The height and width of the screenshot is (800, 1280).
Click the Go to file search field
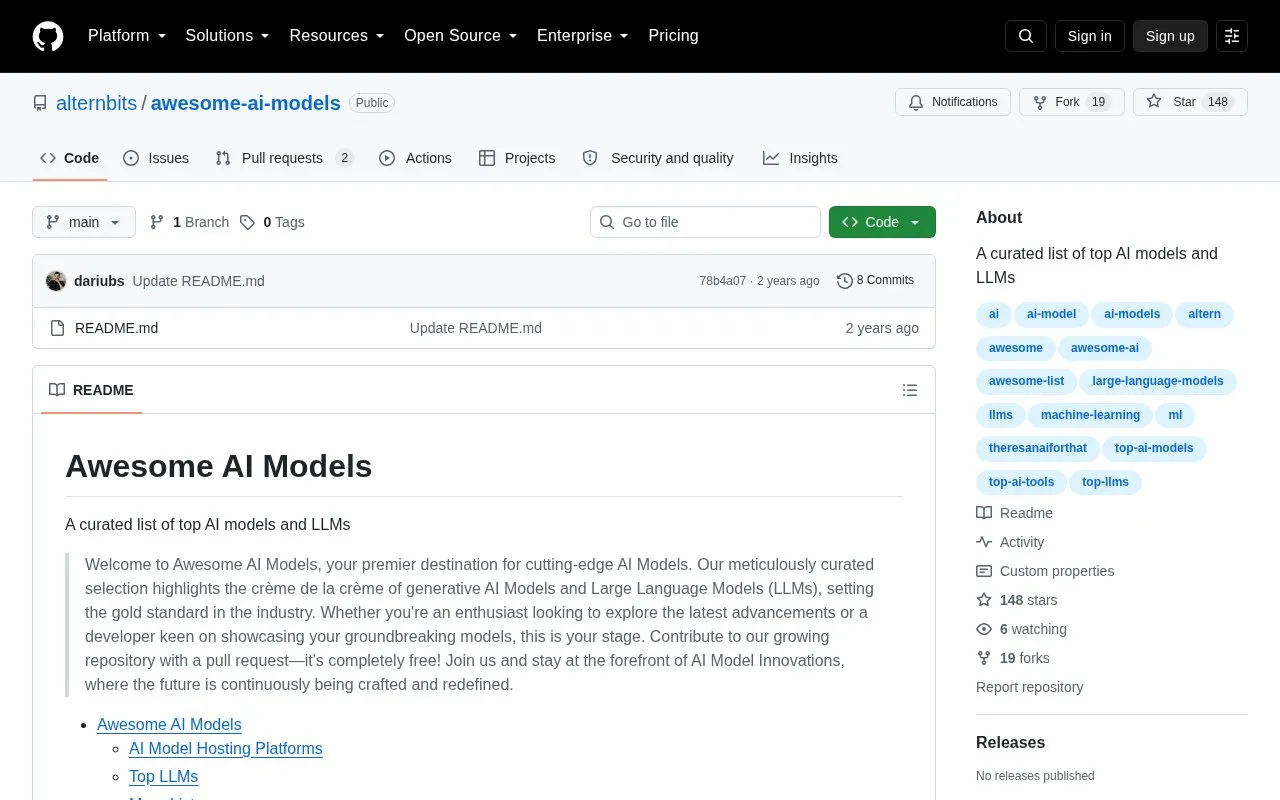click(x=705, y=222)
